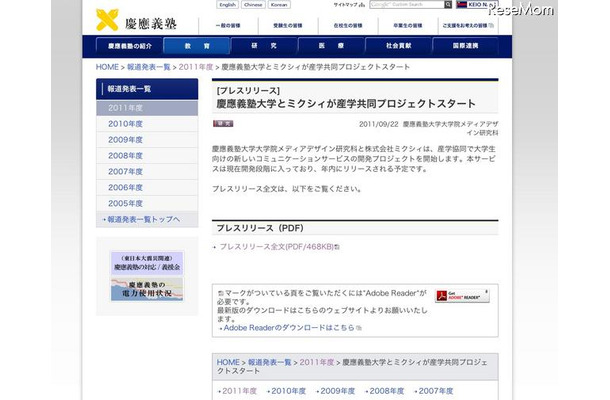Screen dimensions: 610x400
Task: Select the 国際連携 navigation tab
Action: (466, 46)
